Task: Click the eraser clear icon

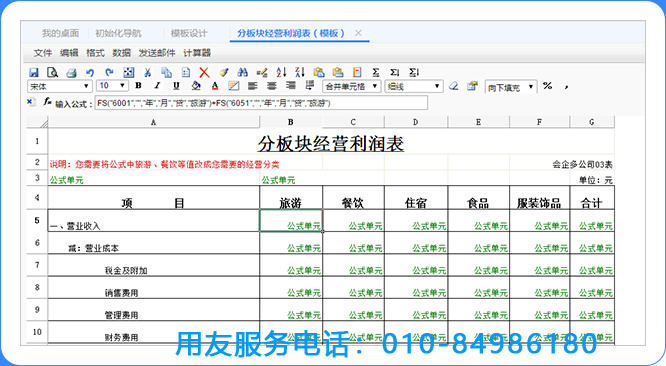Action: tap(454, 87)
